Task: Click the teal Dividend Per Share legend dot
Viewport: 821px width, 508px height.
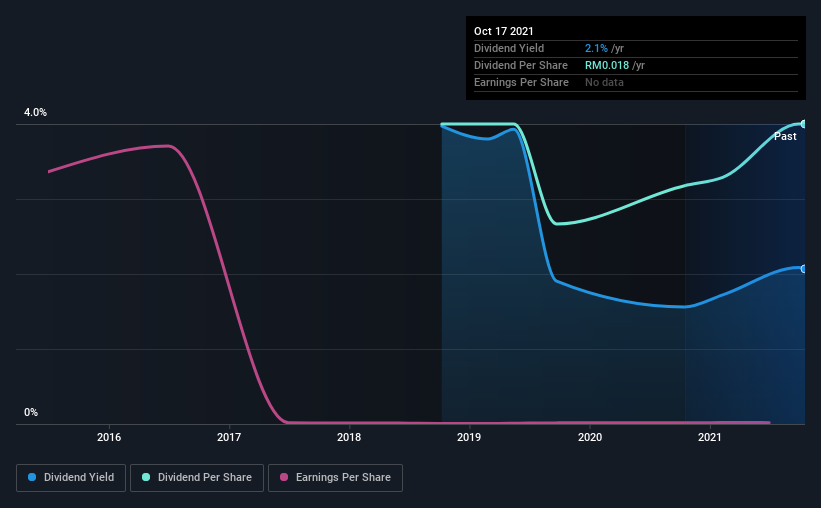Action: (x=146, y=477)
